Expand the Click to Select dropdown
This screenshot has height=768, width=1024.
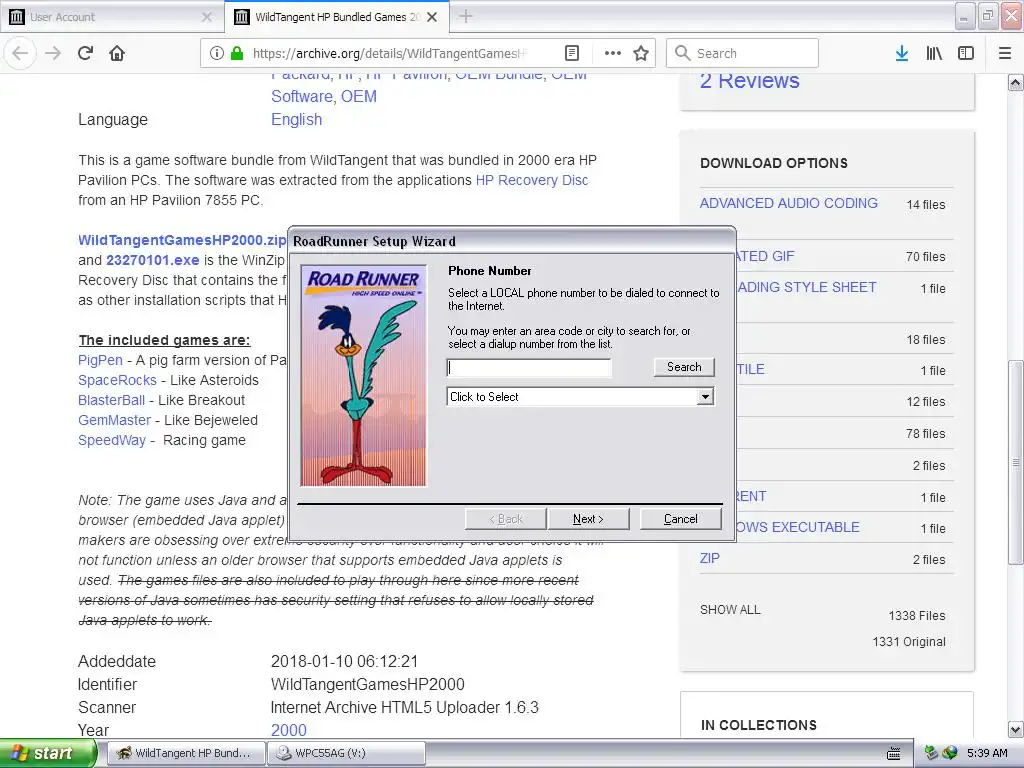coord(705,396)
